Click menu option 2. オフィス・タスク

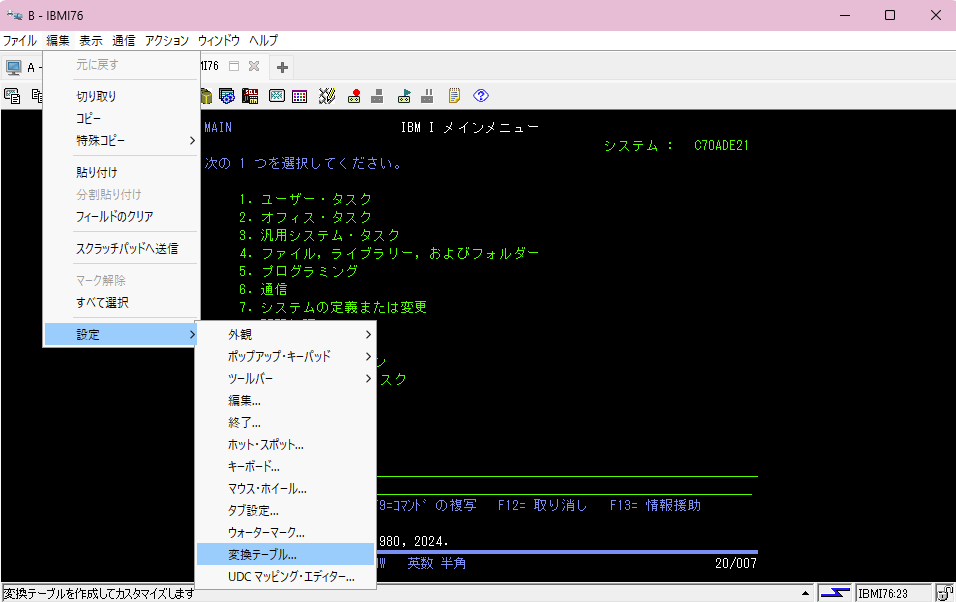[305, 217]
